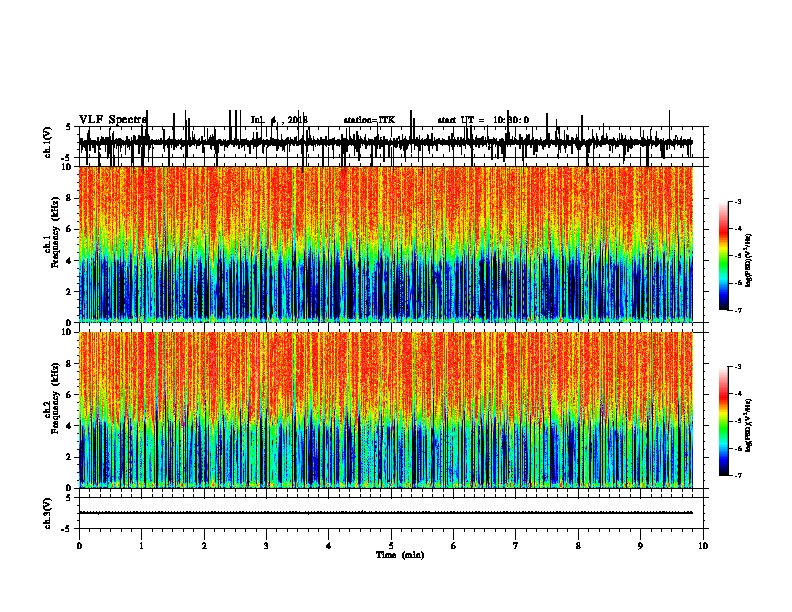The image size is (792, 612).
Task: Click the "-5" tick on the ch.3(V) axis
Action: pos(68,529)
